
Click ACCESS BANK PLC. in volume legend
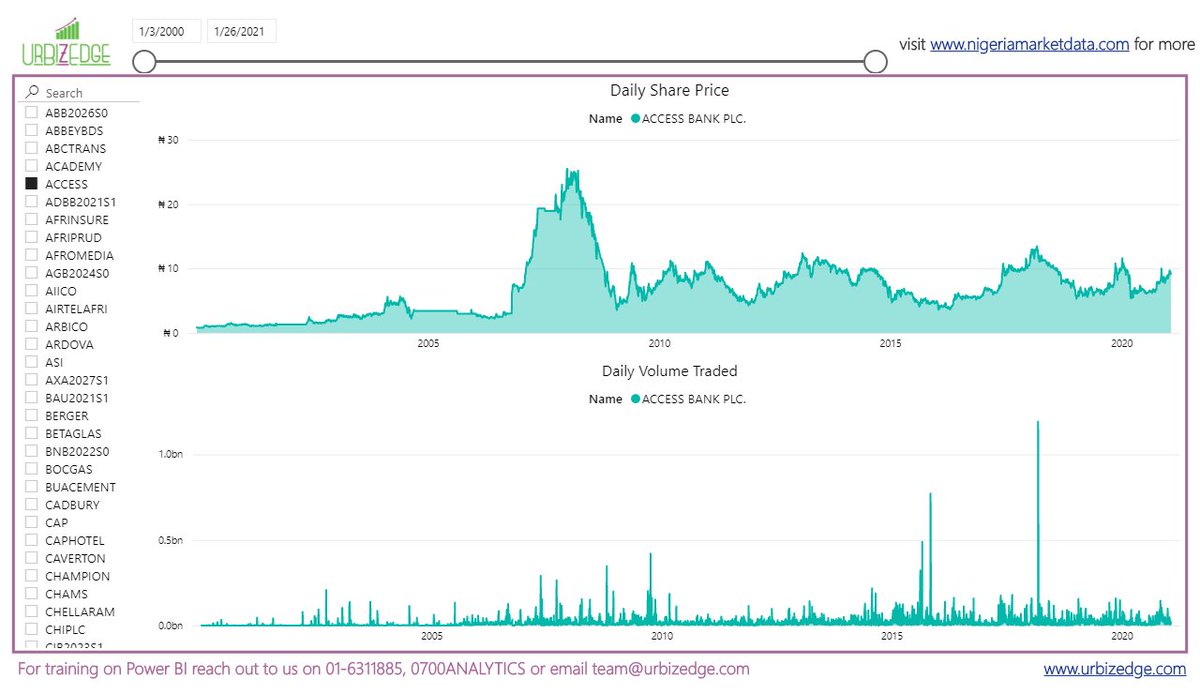[694, 399]
